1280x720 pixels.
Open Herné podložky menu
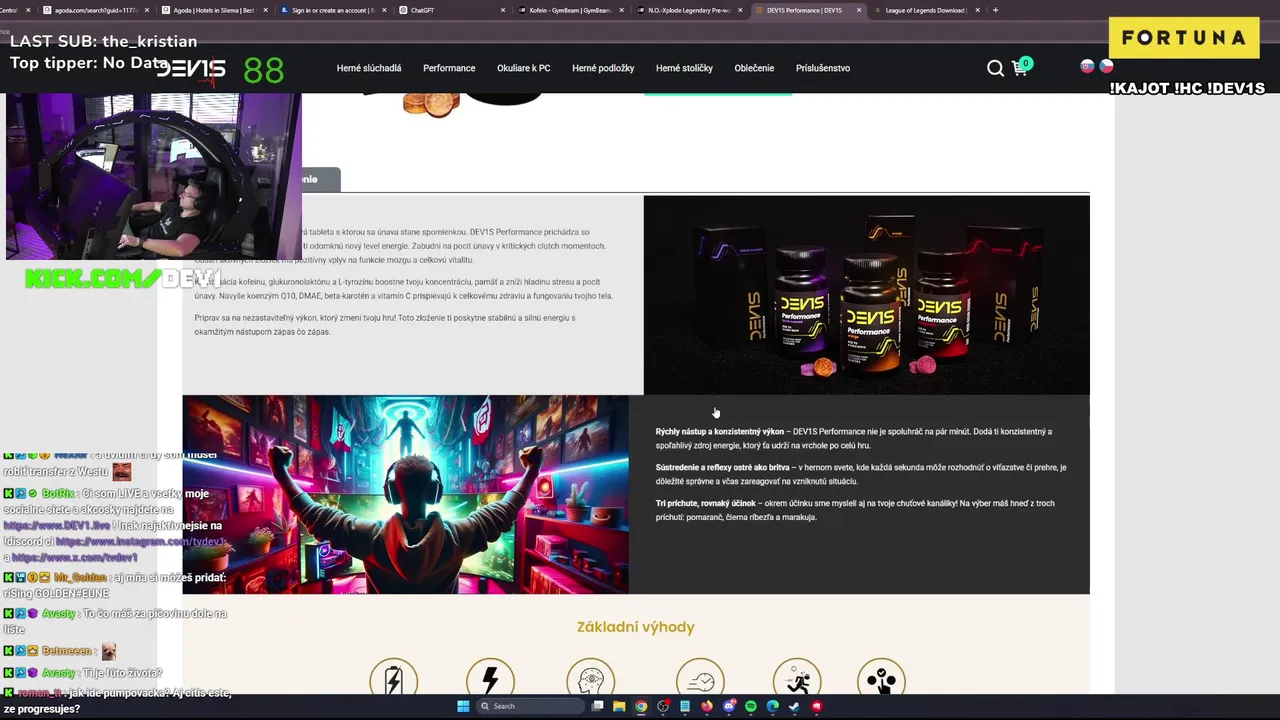click(x=603, y=68)
